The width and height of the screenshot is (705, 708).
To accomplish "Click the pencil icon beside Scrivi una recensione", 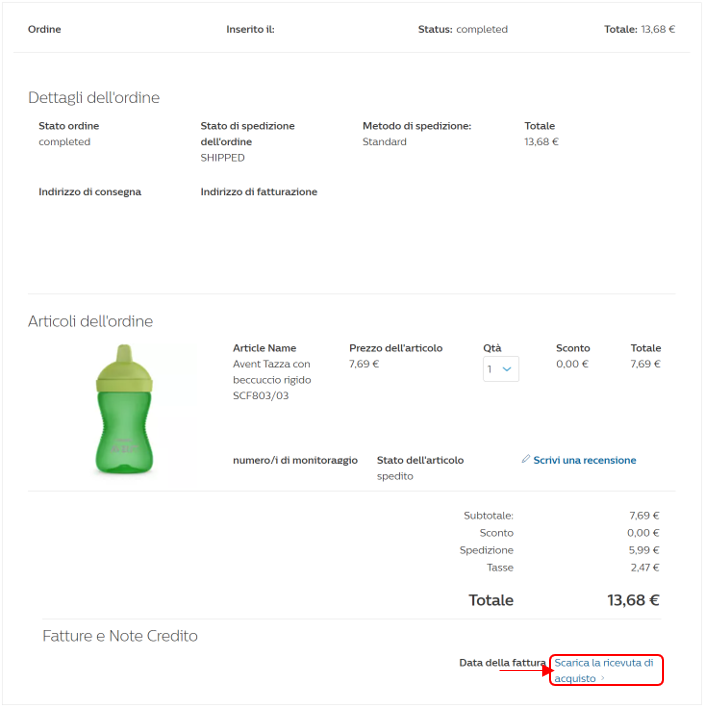I will point(526,460).
